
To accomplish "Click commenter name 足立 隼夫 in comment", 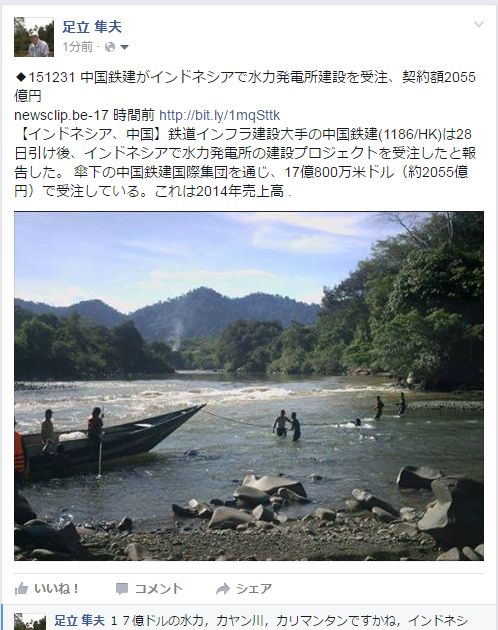I will [79, 621].
